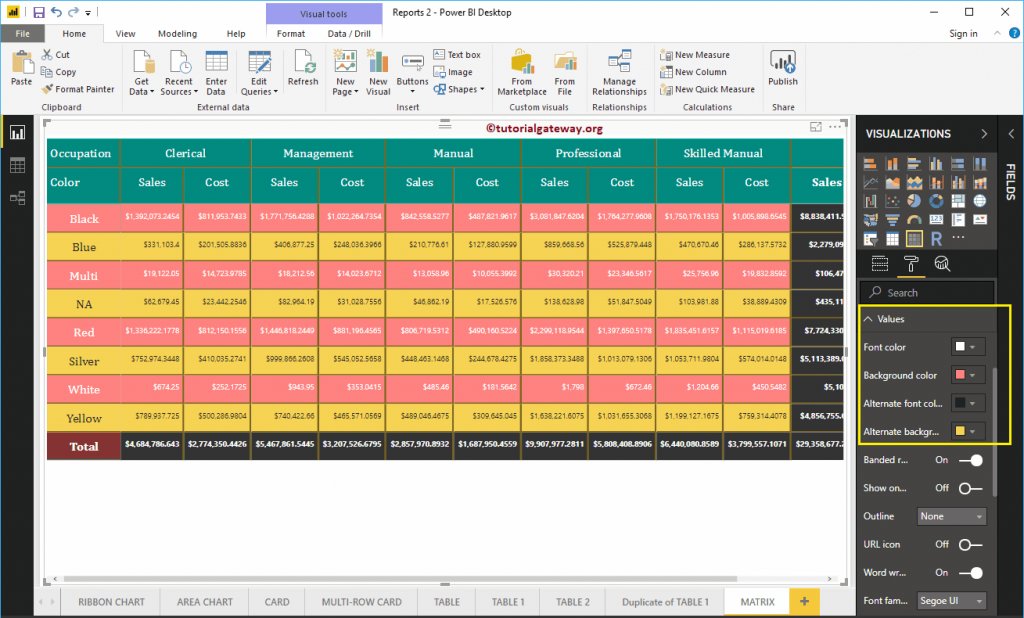Switch to the Modeling ribbon tab

point(177,33)
